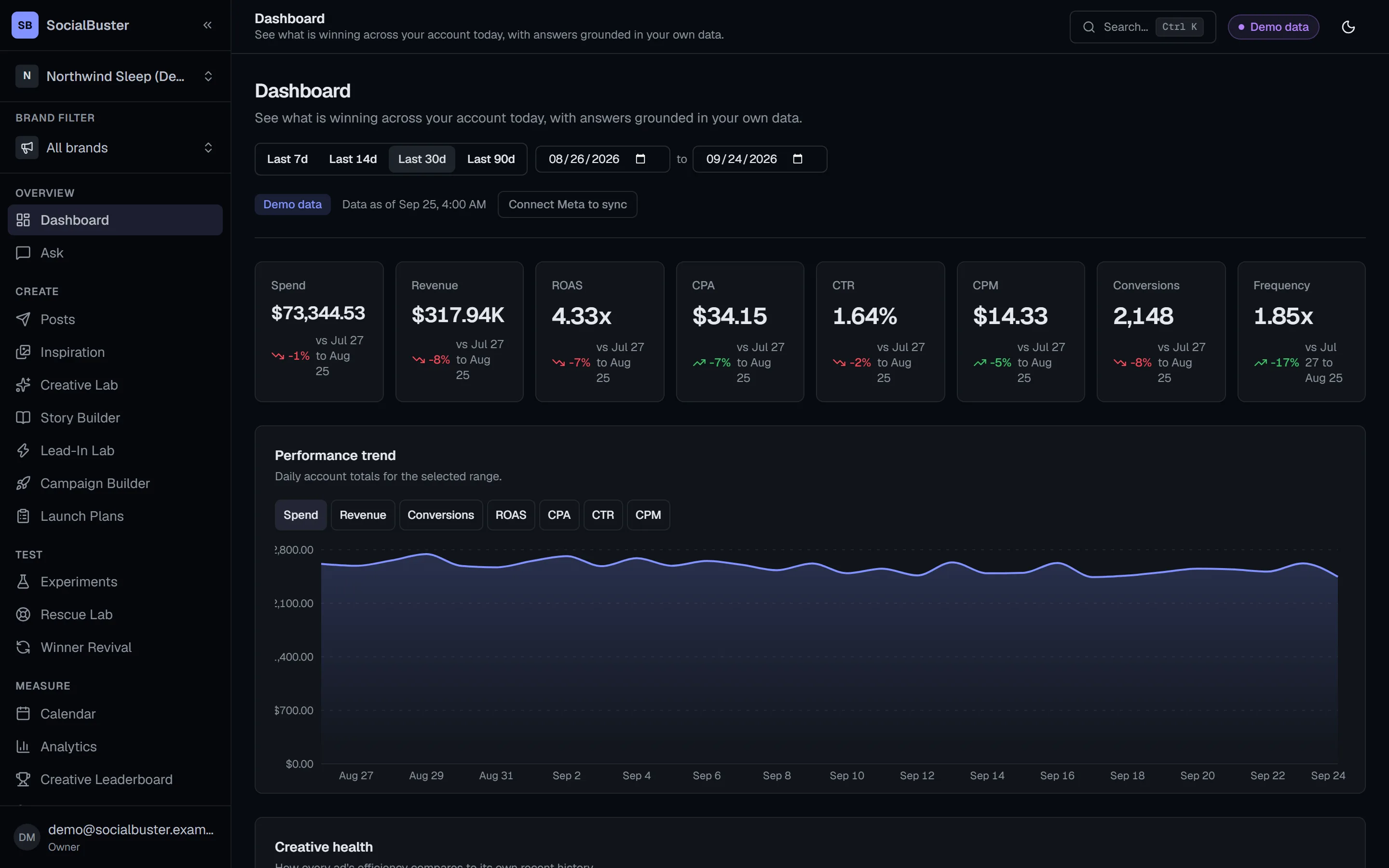Click the Creative Leaderboard trophy icon

point(23,779)
